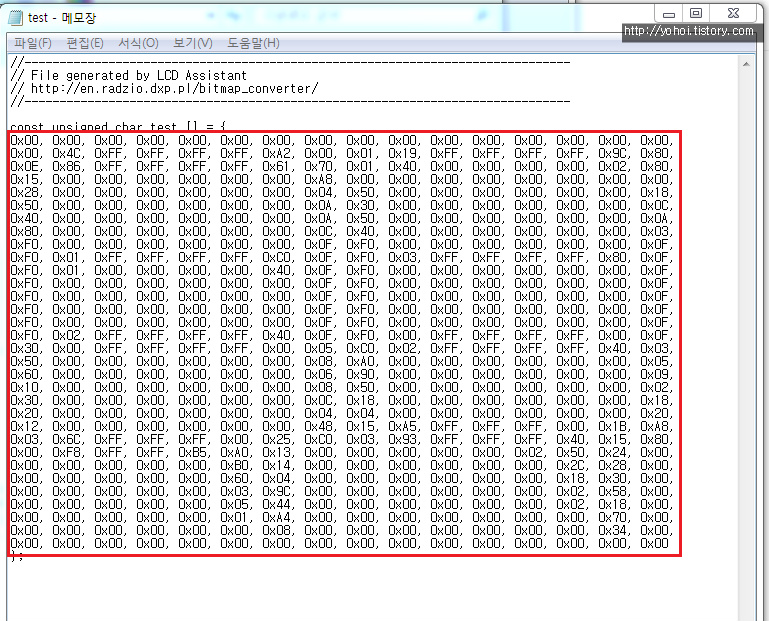769x621 pixels.
Task: Click the 0x86 value in third row
Action: point(67,167)
